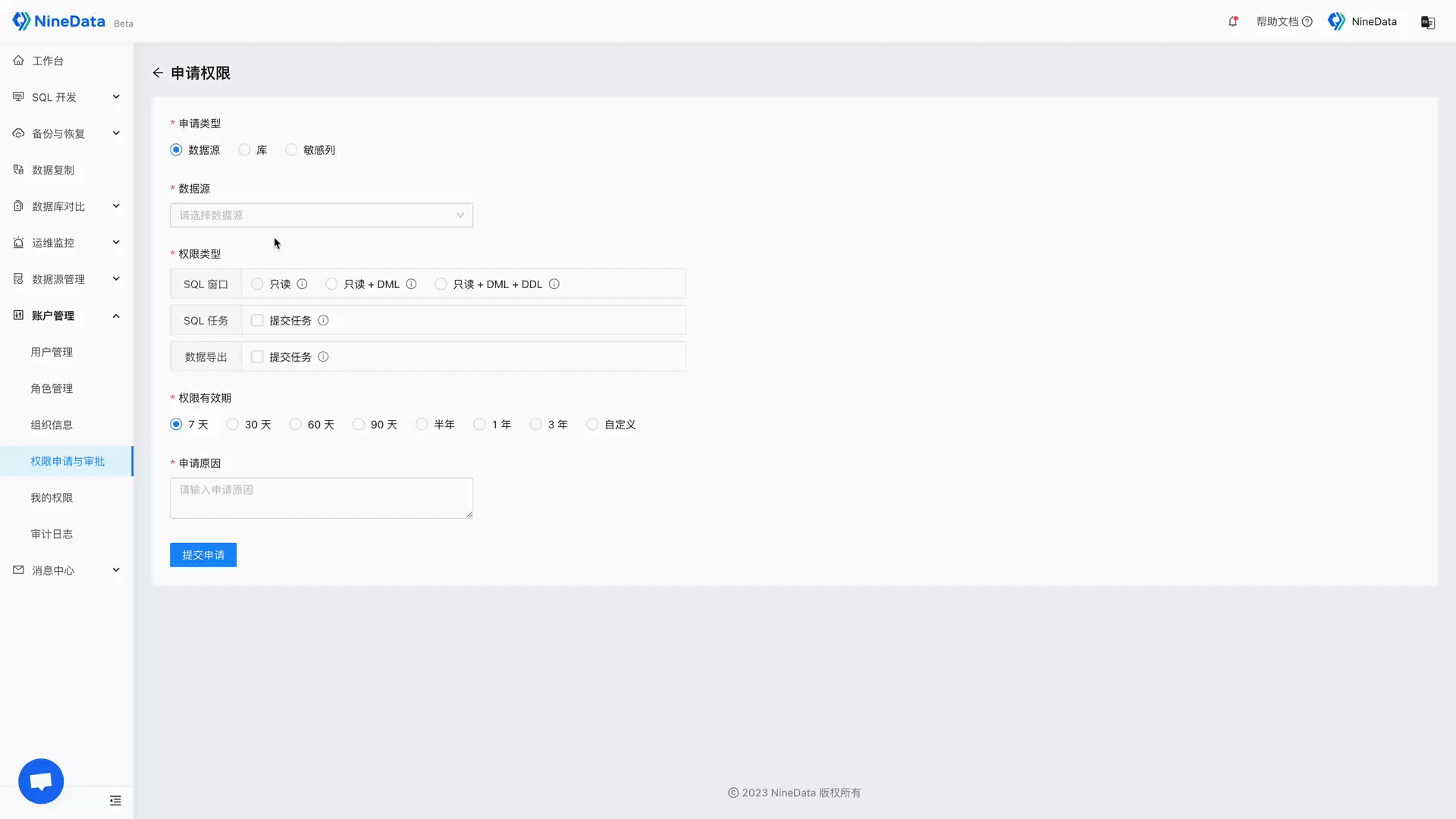Screen dimensions: 1456x819
Task: Choose 只读 permission for SQL 窗口
Action: tap(257, 284)
